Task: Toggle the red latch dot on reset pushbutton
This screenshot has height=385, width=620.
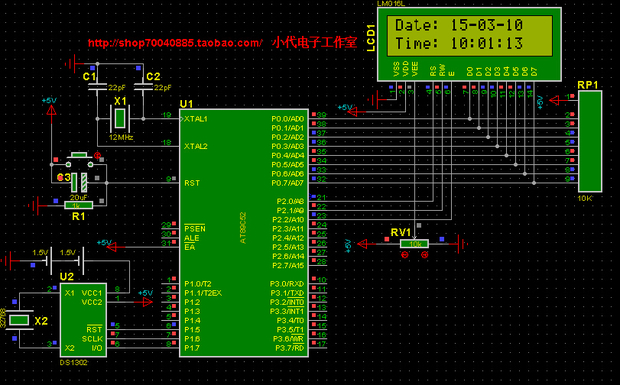Action: (98, 155)
